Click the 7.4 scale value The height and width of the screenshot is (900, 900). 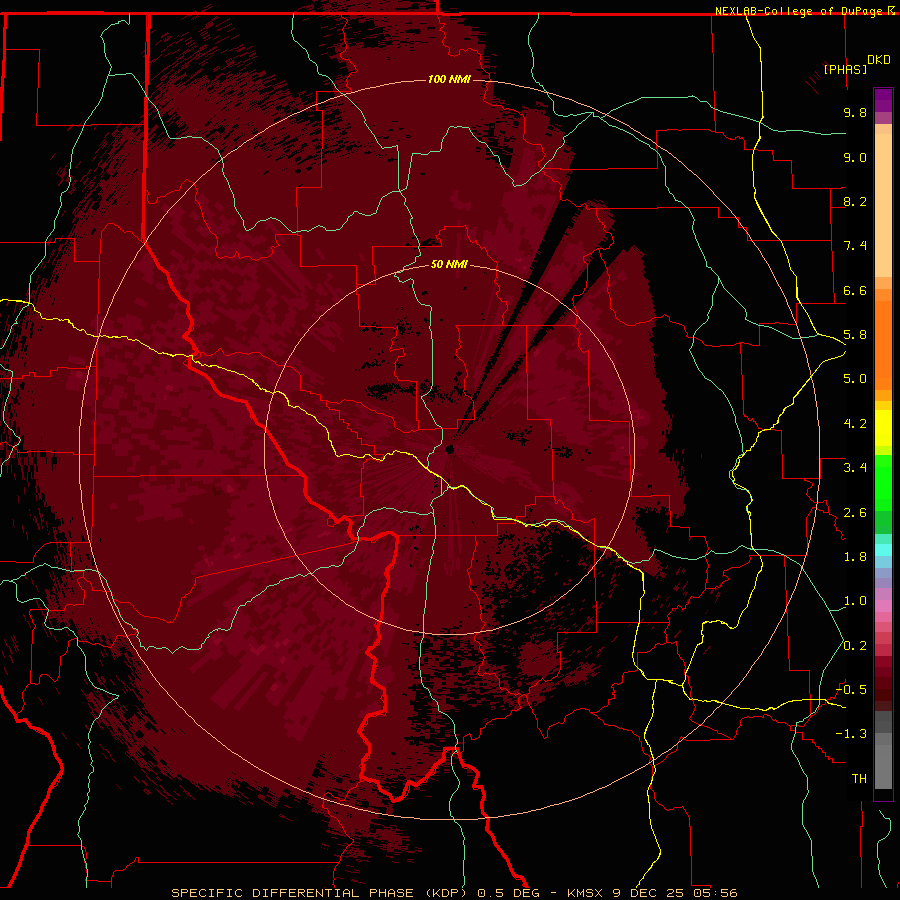[855, 246]
